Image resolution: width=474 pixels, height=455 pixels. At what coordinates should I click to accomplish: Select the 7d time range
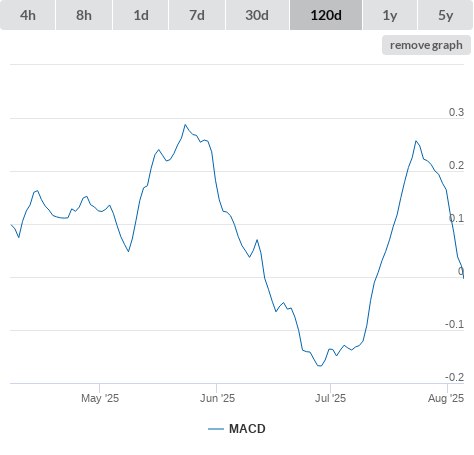[x=197, y=15]
